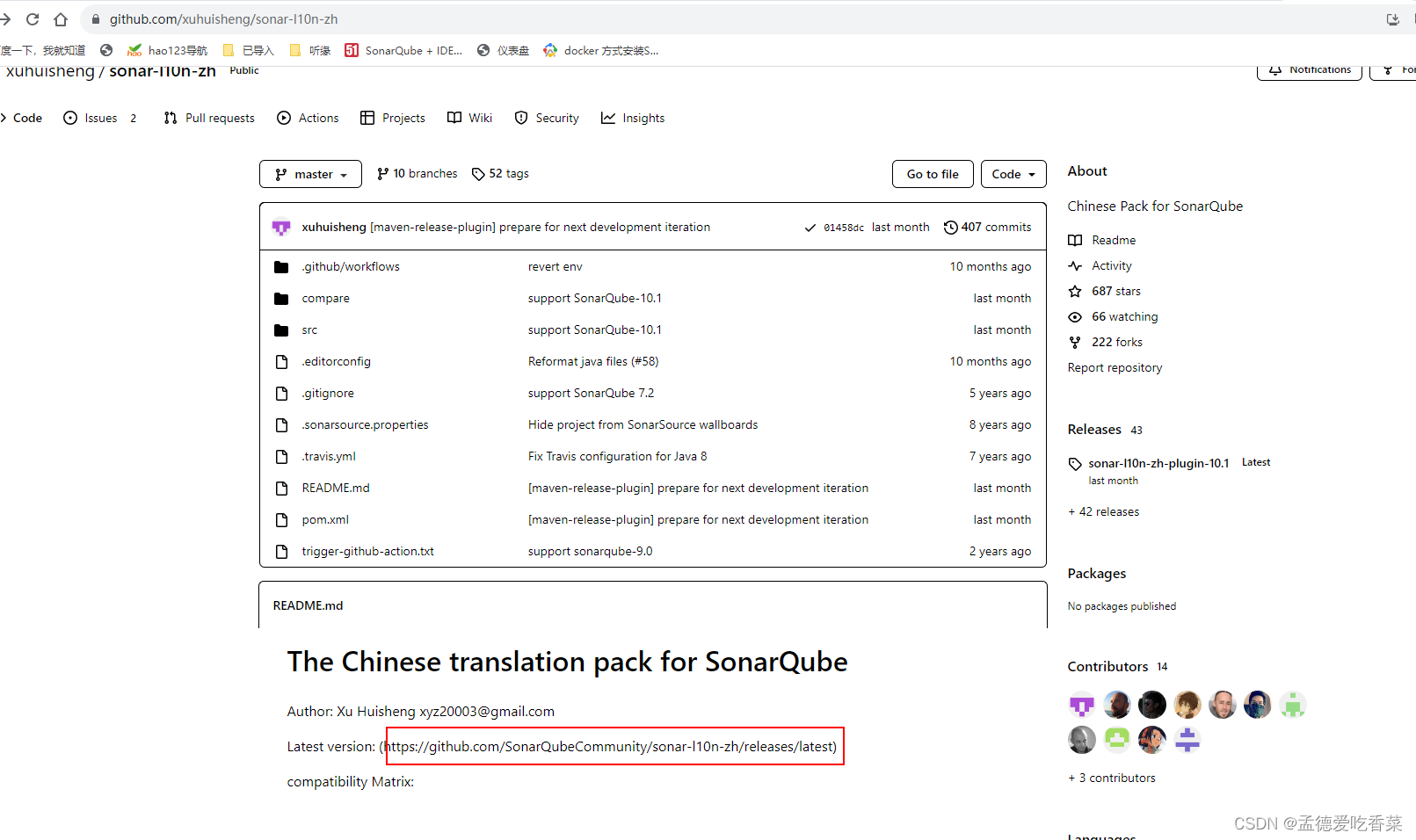Screen dimensions: 1416x840
Task: Open the Actions tab
Action: tap(308, 118)
